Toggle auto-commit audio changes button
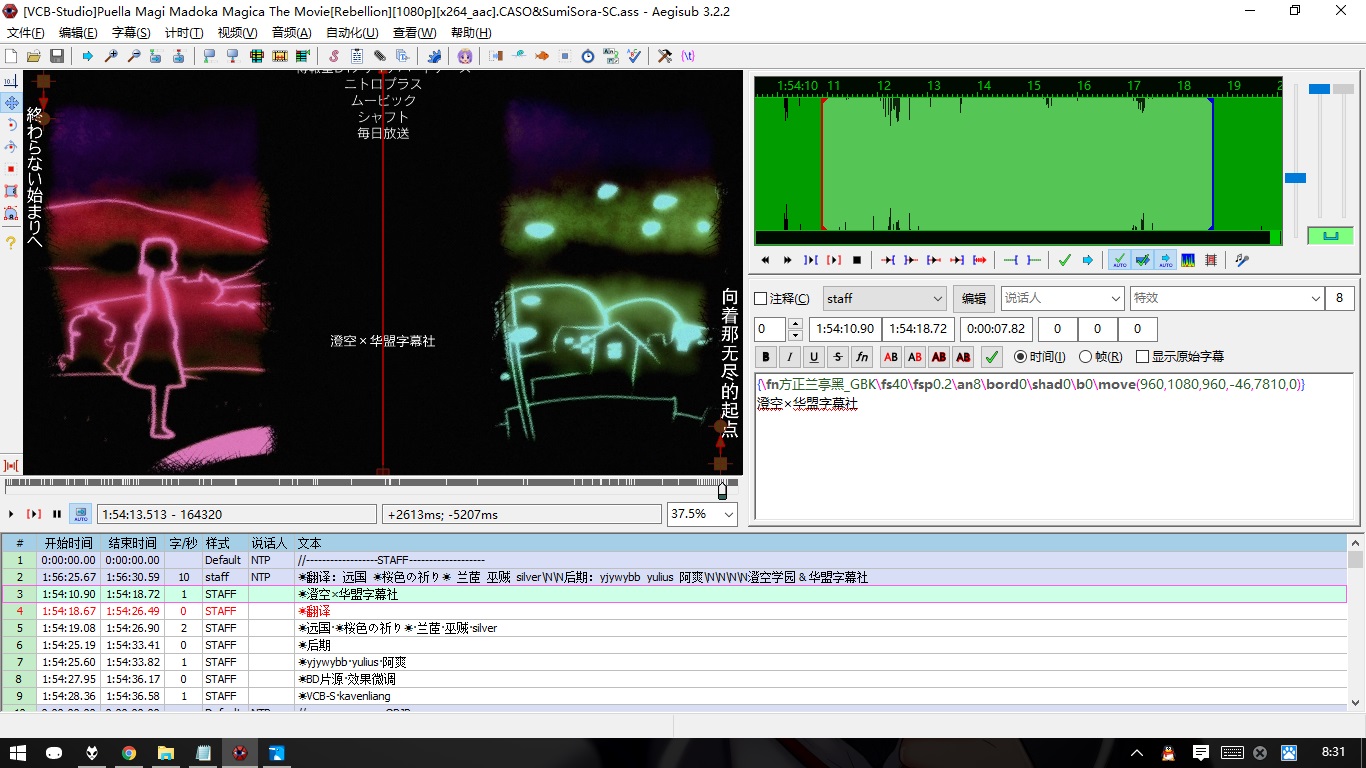The width and height of the screenshot is (1366, 768). (1120, 260)
